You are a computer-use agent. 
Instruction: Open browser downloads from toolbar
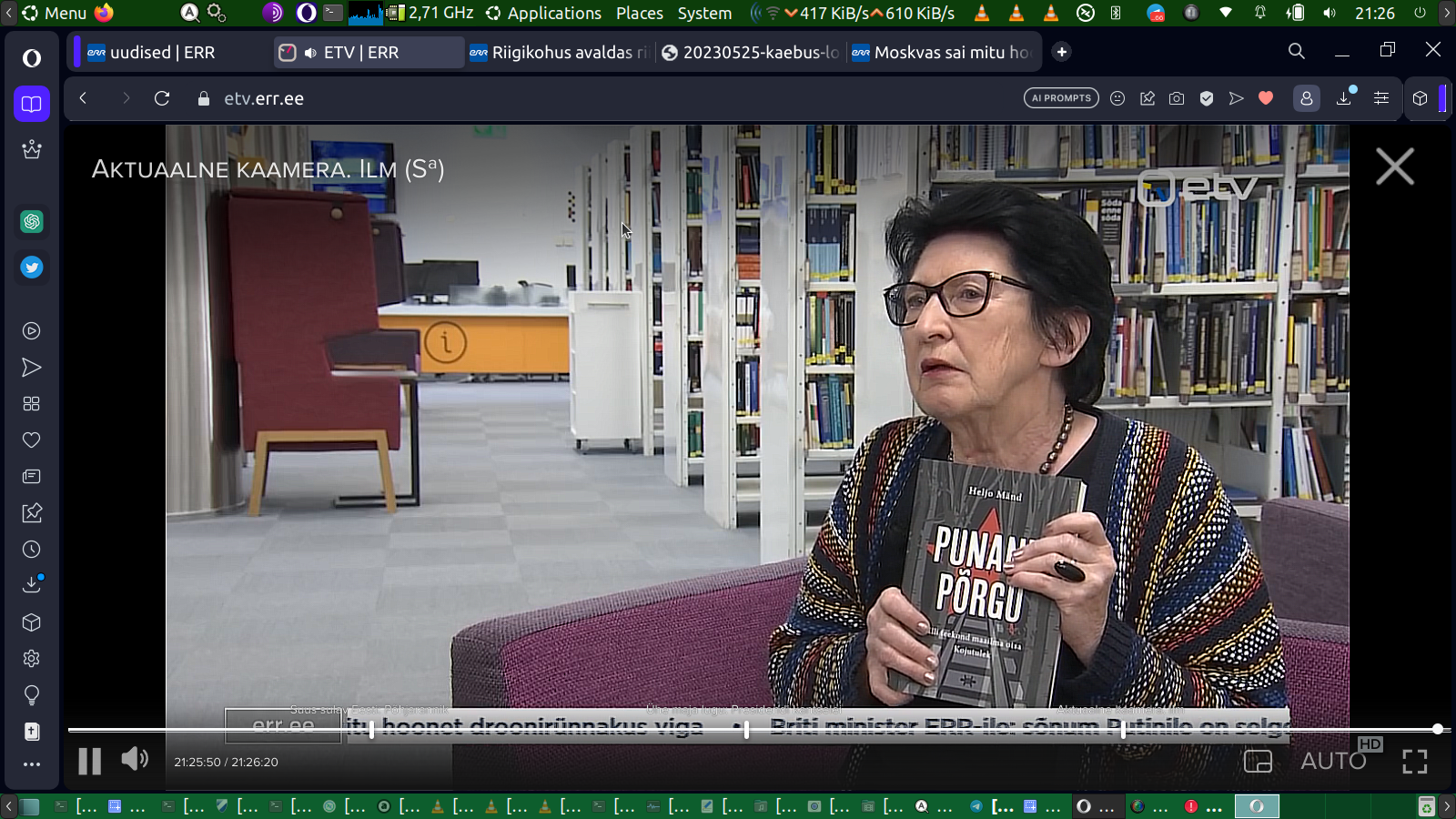click(1344, 98)
